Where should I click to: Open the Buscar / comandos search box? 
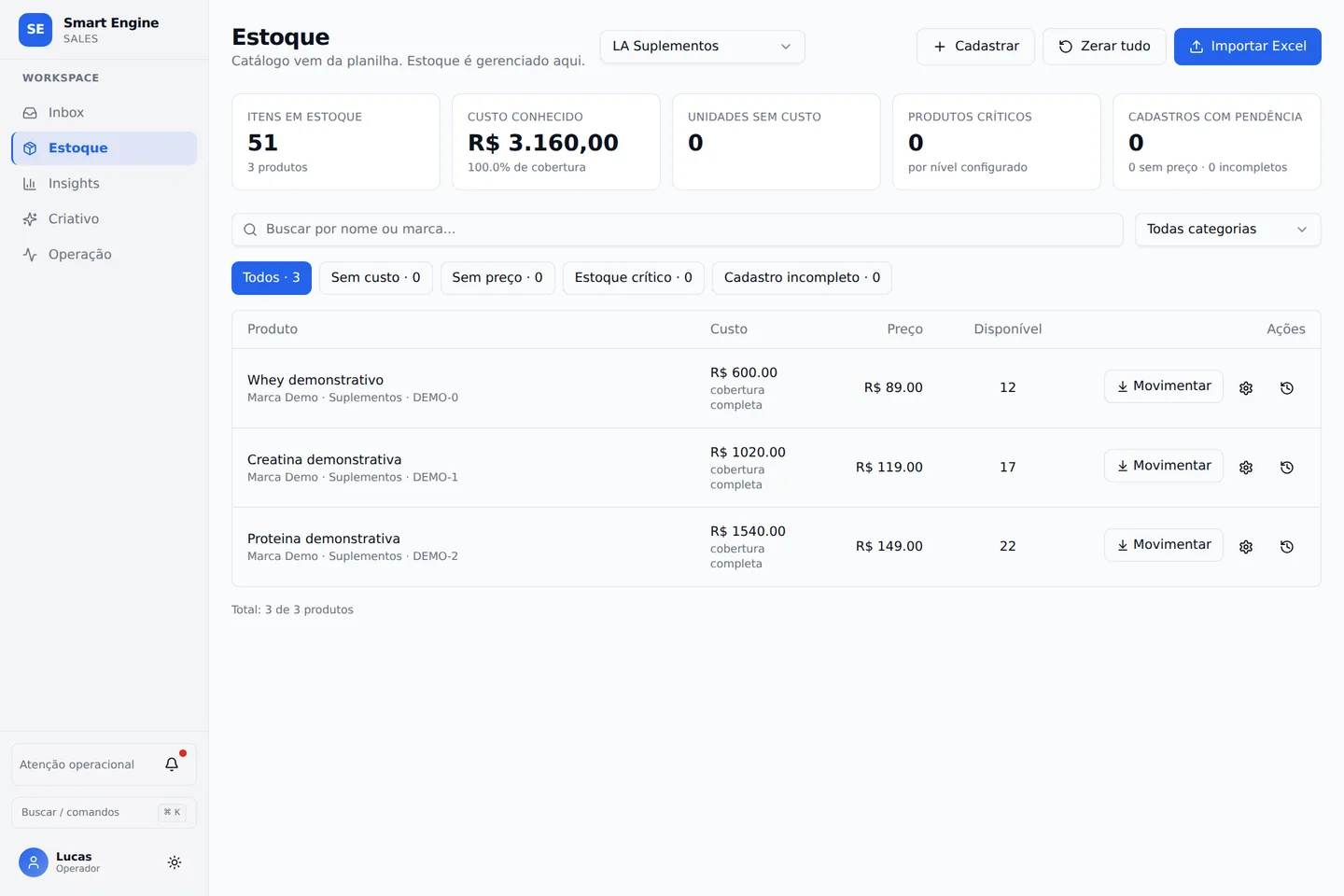point(104,813)
